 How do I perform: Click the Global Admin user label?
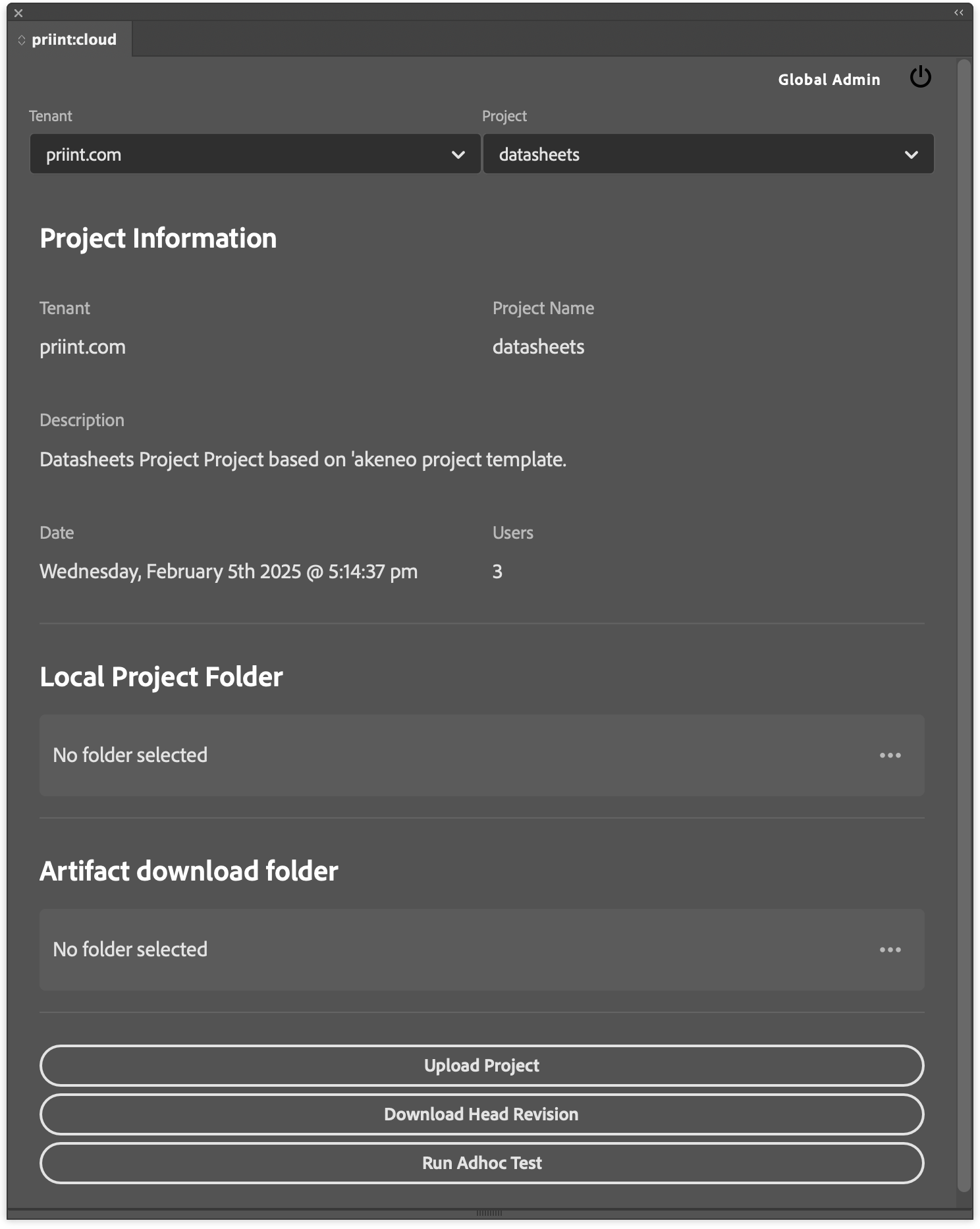(x=829, y=80)
